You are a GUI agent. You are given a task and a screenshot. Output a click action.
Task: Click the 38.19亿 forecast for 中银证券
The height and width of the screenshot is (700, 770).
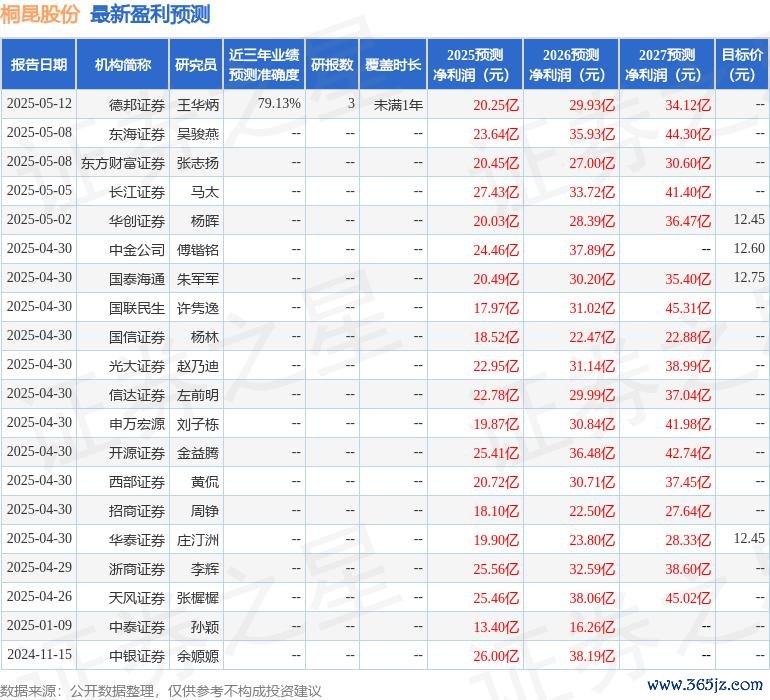[x=592, y=655]
